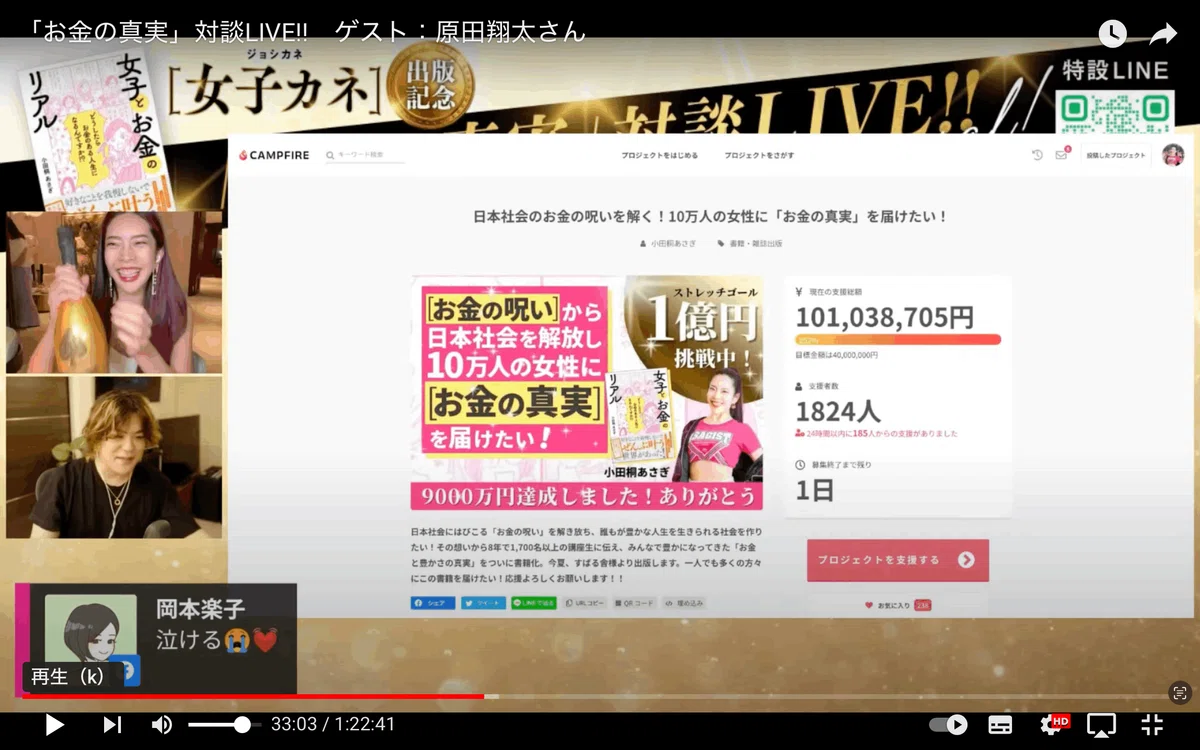Click the プロジェクトを支援する button

pos(898,560)
